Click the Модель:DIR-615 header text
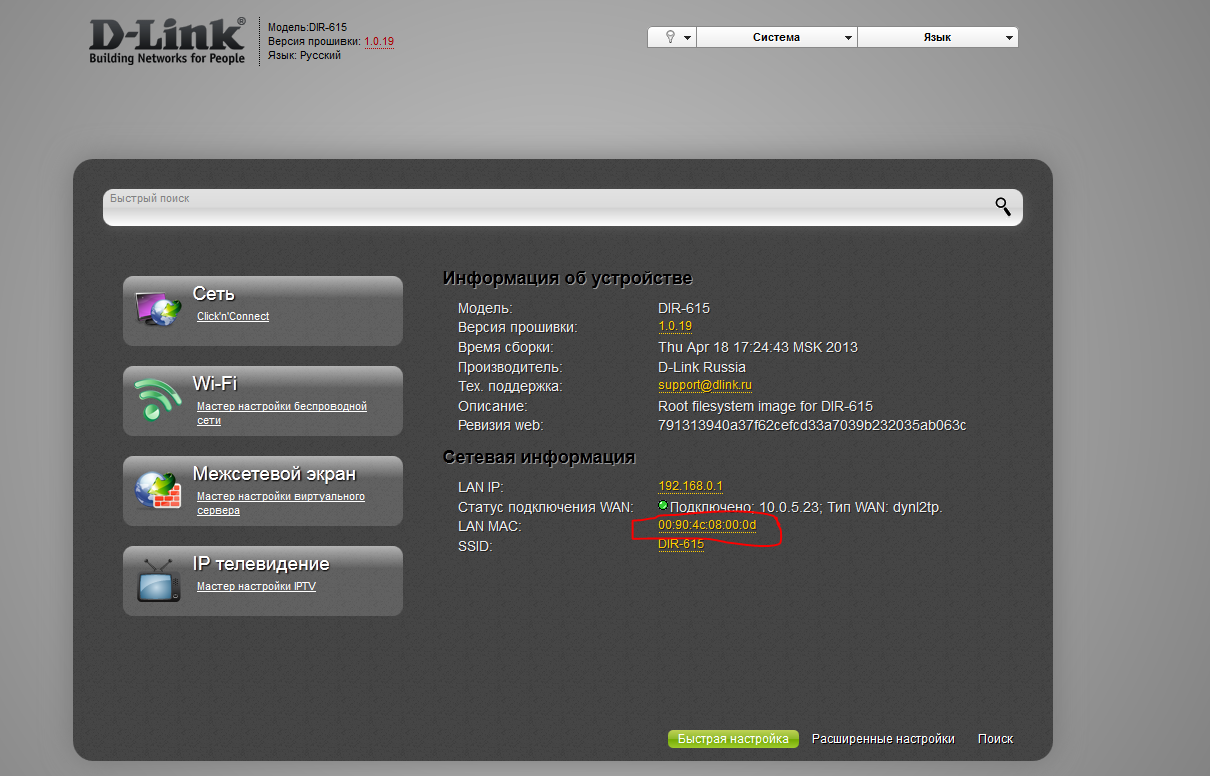The width and height of the screenshot is (1210, 776). click(307, 27)
